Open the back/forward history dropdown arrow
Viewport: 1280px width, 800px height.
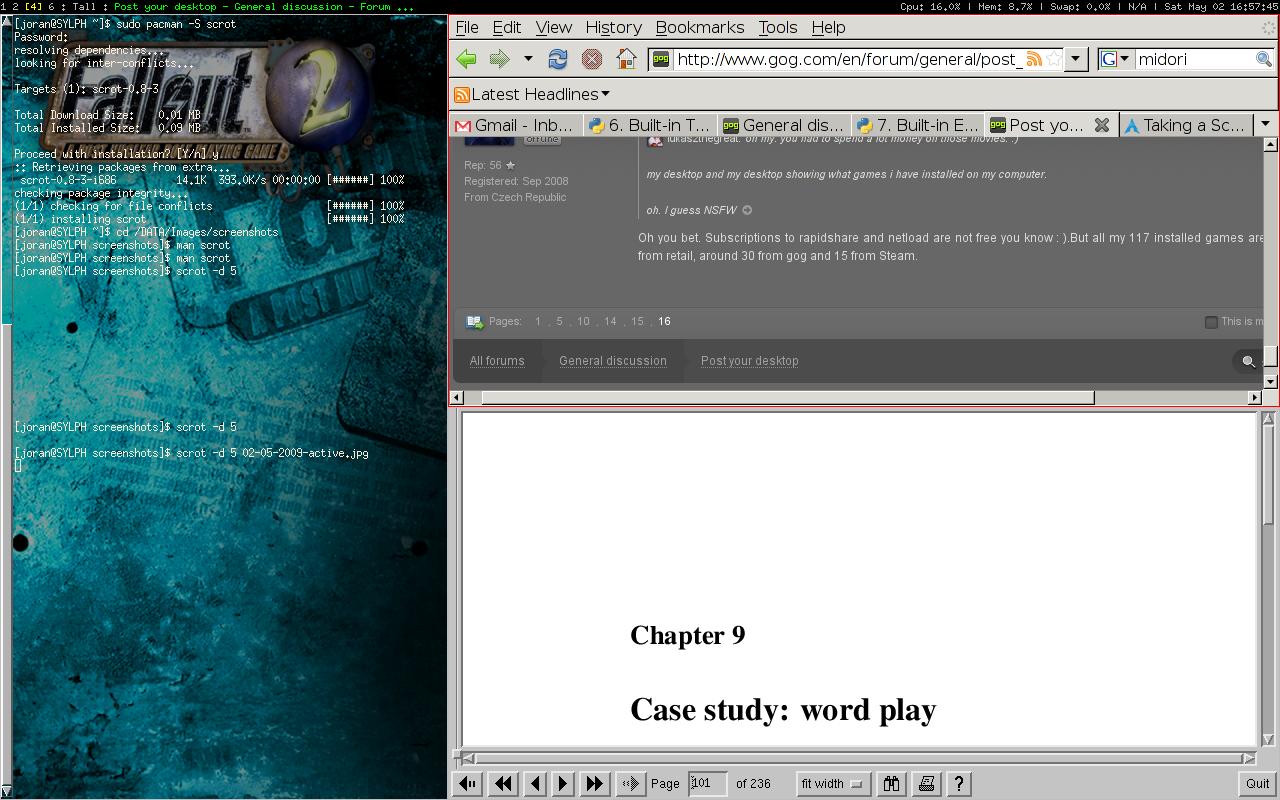point(528,59)
